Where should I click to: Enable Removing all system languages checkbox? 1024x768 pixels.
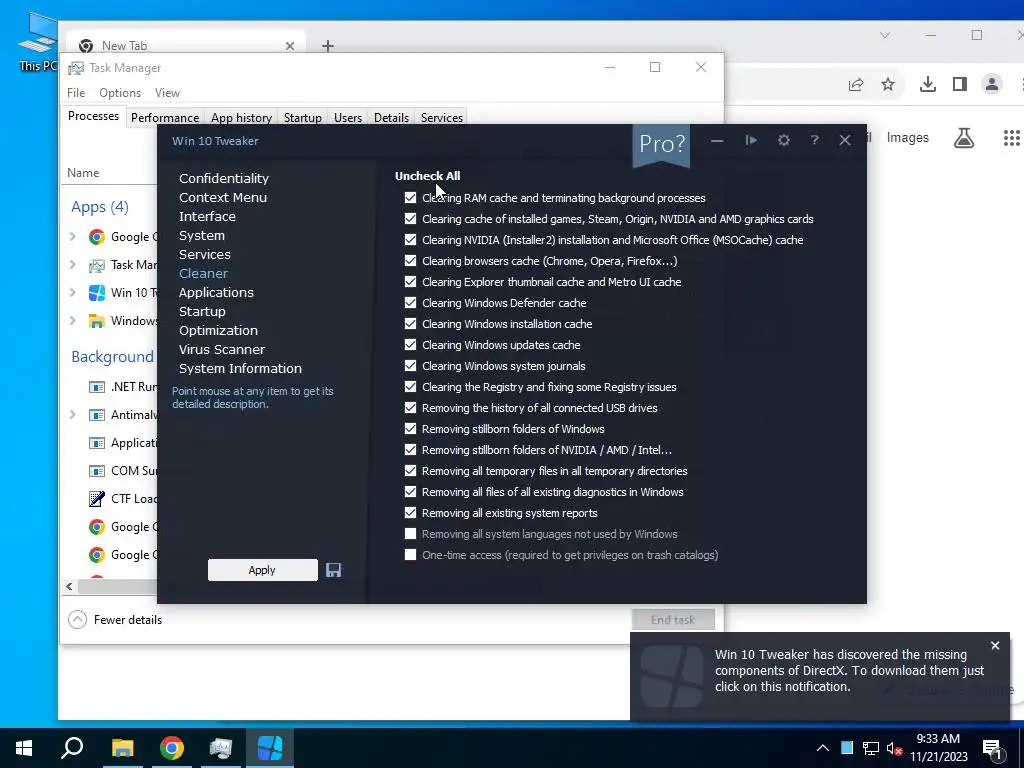click(410, 534)
